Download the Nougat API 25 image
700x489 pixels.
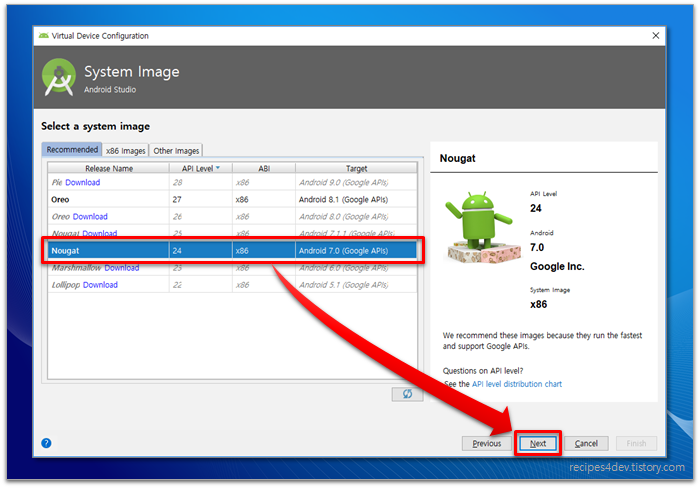tap(100, 233)
